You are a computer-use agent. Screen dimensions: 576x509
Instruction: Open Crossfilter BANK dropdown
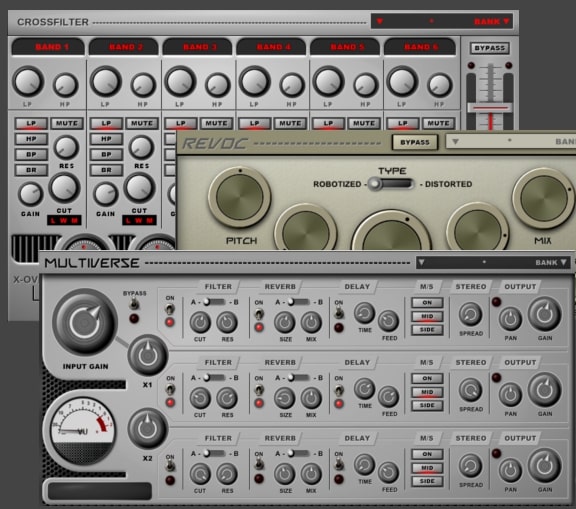[x=492, y=22]
